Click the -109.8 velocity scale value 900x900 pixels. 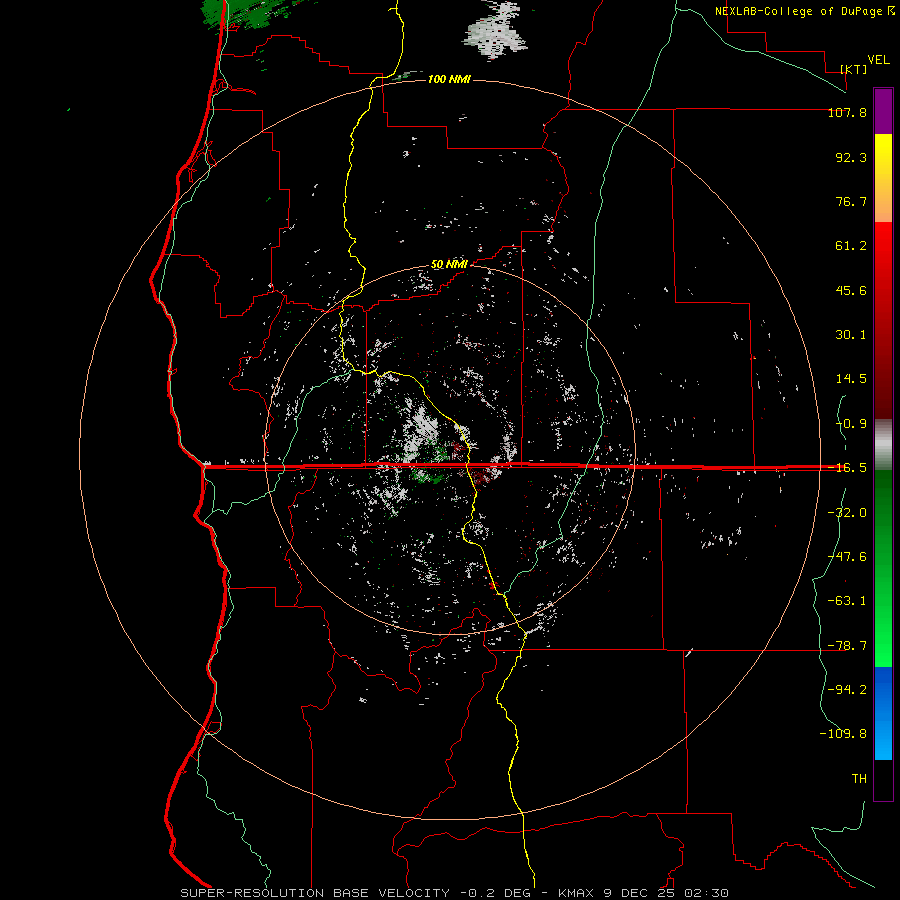pyautogui.click(x=843, y=734)
